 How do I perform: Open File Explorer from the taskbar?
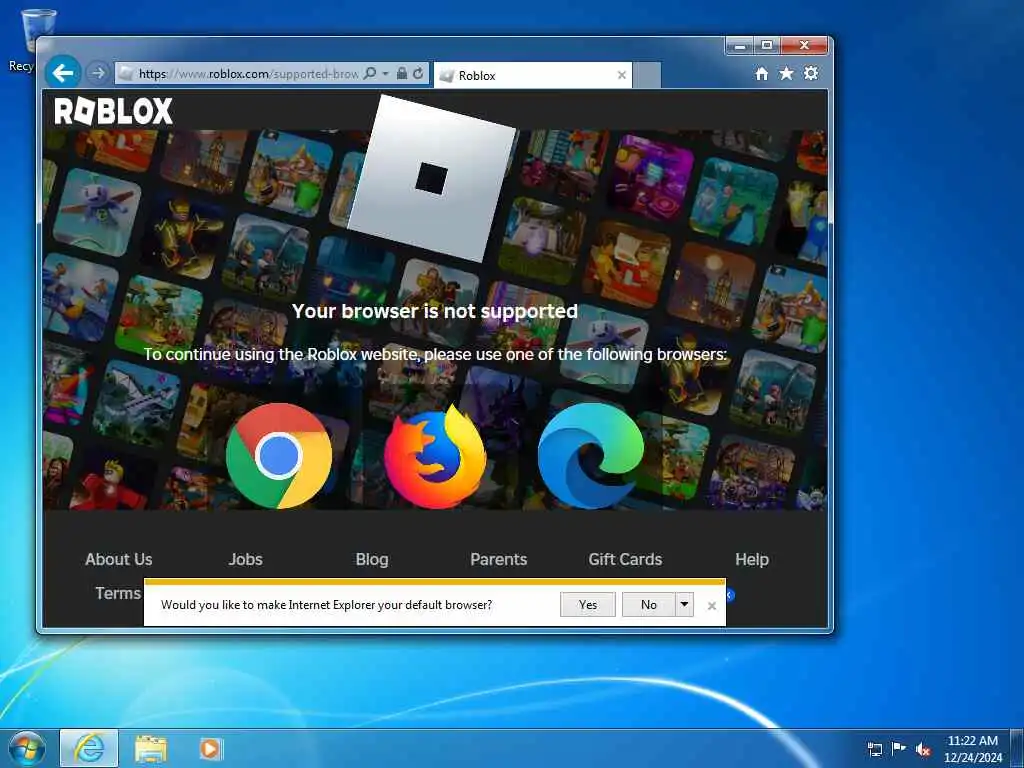[151, 749]
